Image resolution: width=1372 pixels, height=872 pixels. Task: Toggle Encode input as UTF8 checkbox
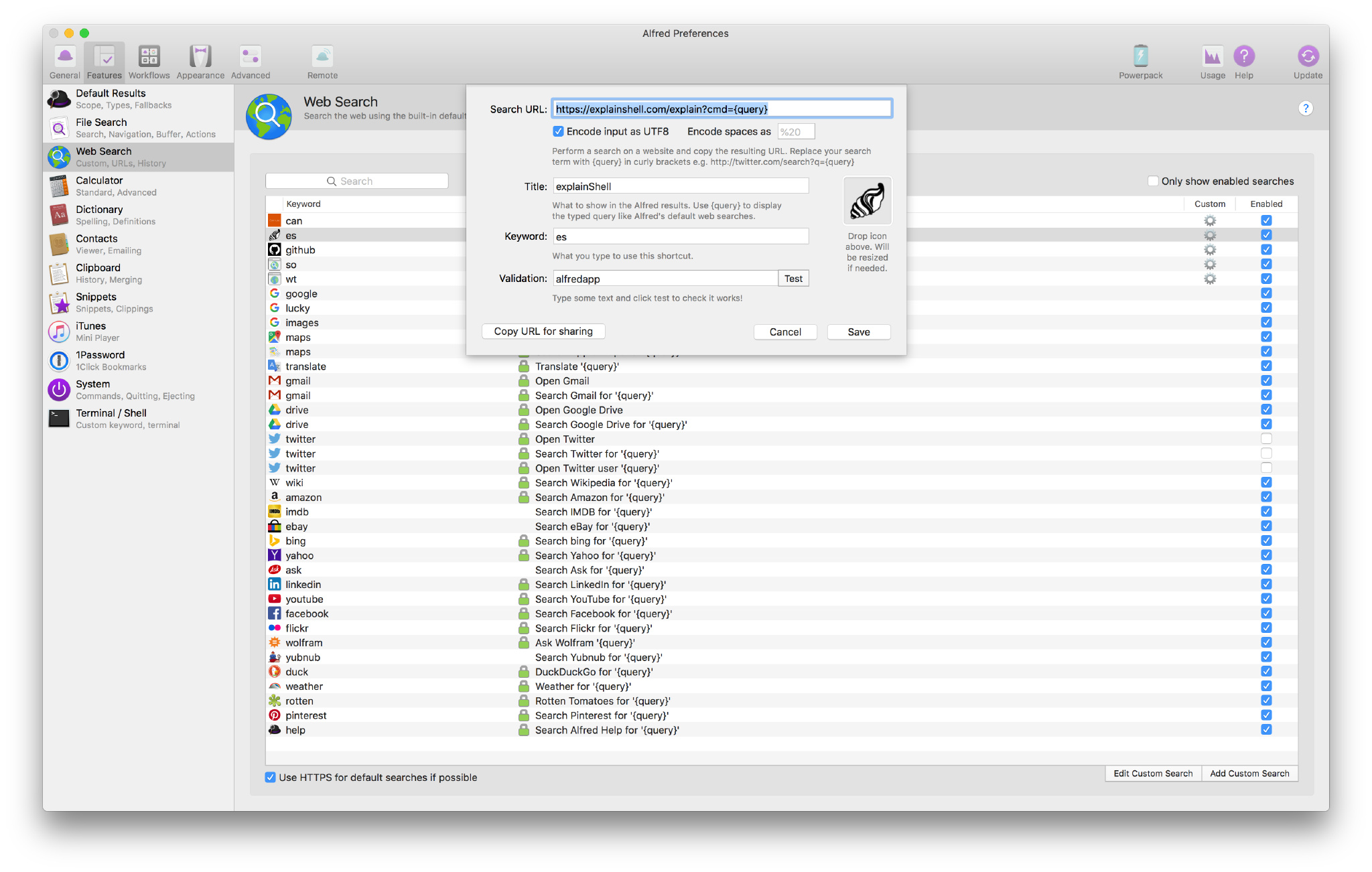558,131
